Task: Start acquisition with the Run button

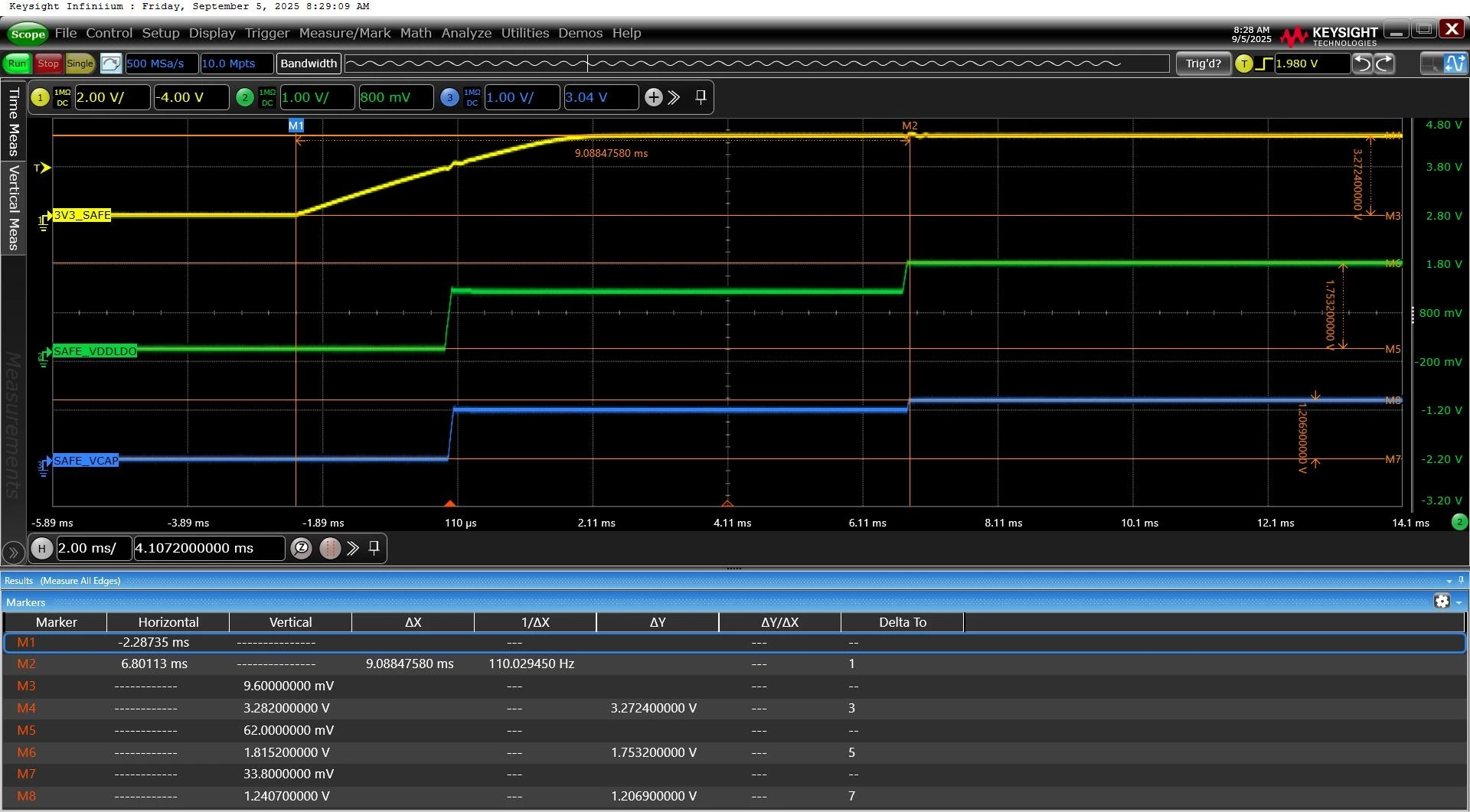Action: pos(17,64)
